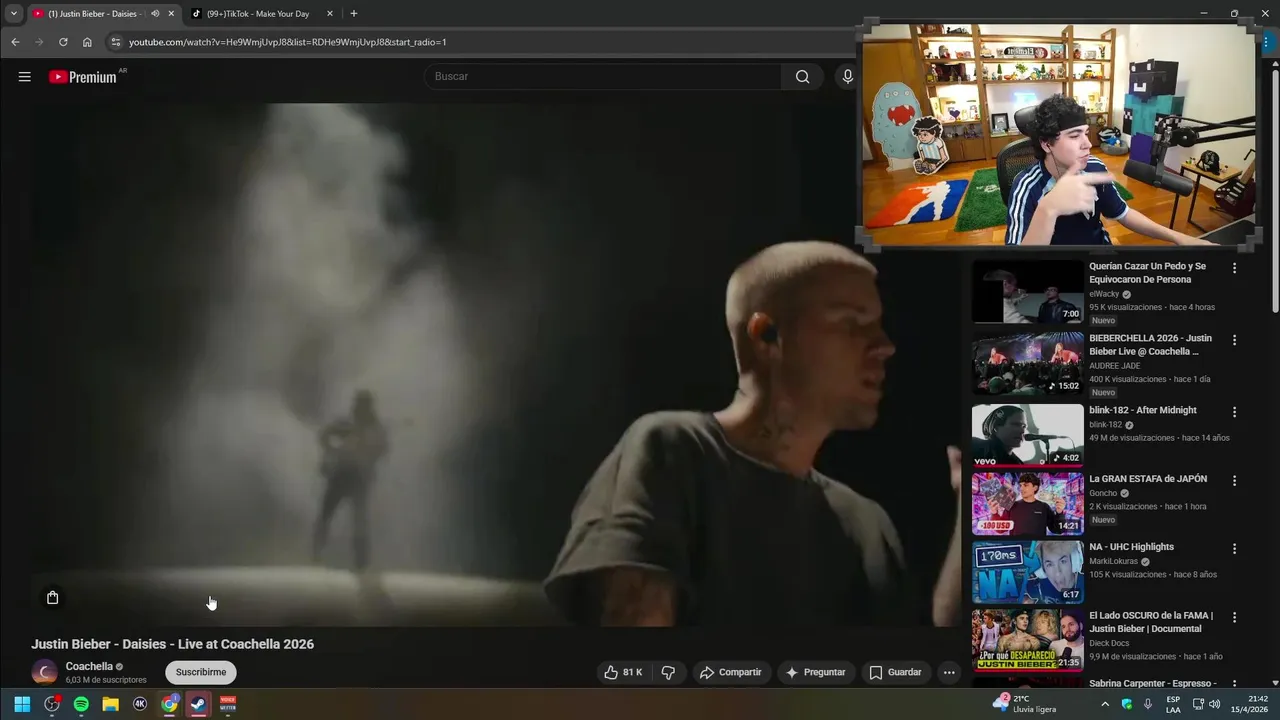The width and height of the screenshot is (1280, 720).
Task: Click channel name 'Goncho'
Action: [x=1103, y=493]
